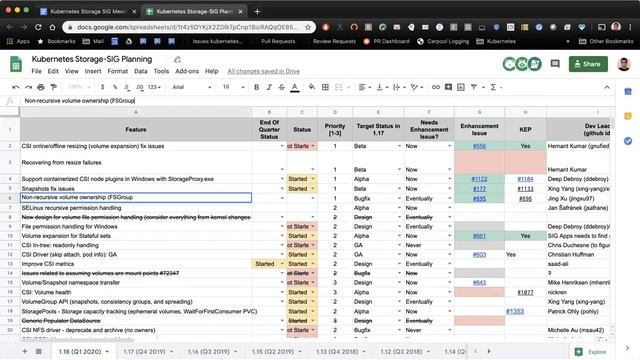640x360 pixels.
Task: Click the Explore button
Action: [590, 352]
